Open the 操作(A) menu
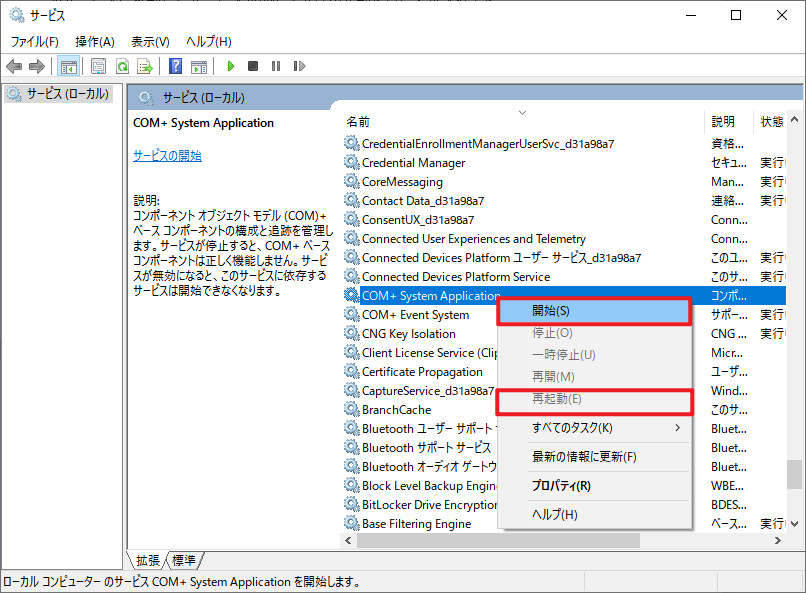806x593 pixels. coord(95,42)
